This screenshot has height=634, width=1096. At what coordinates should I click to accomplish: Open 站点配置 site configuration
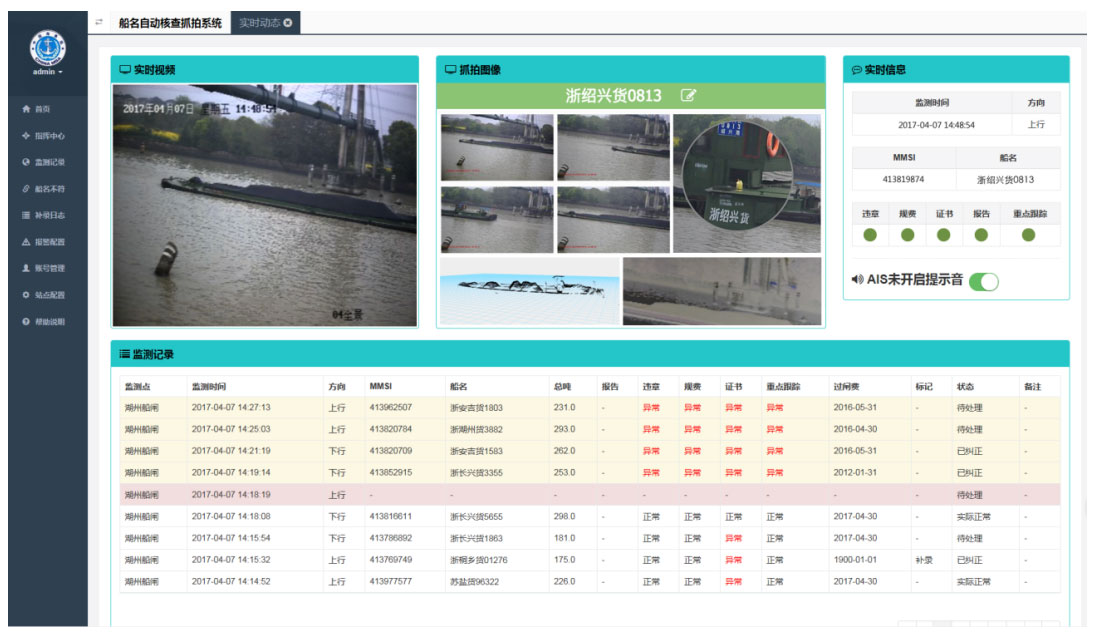(x=47, y=295)
